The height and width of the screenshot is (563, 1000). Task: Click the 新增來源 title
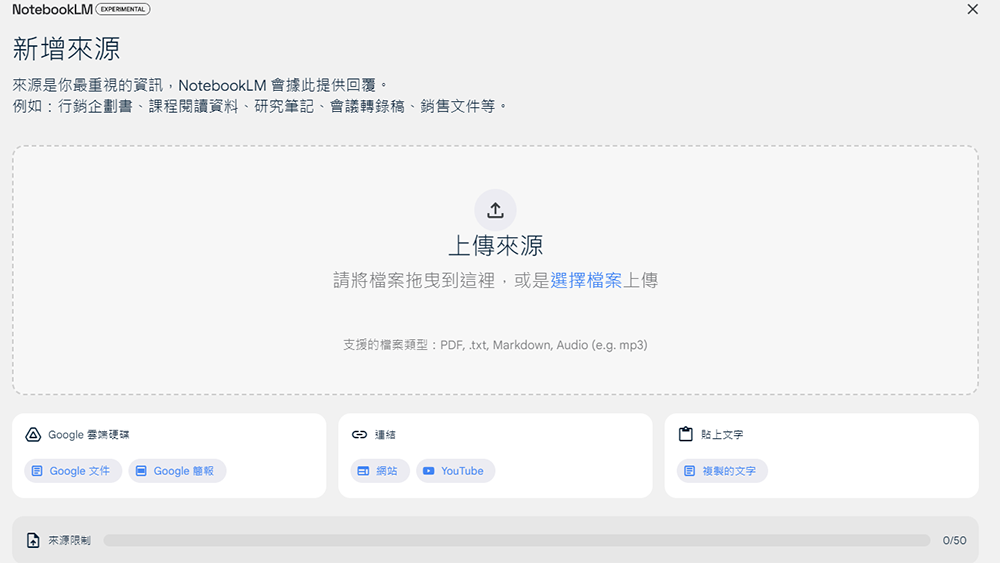coord(66,48)
